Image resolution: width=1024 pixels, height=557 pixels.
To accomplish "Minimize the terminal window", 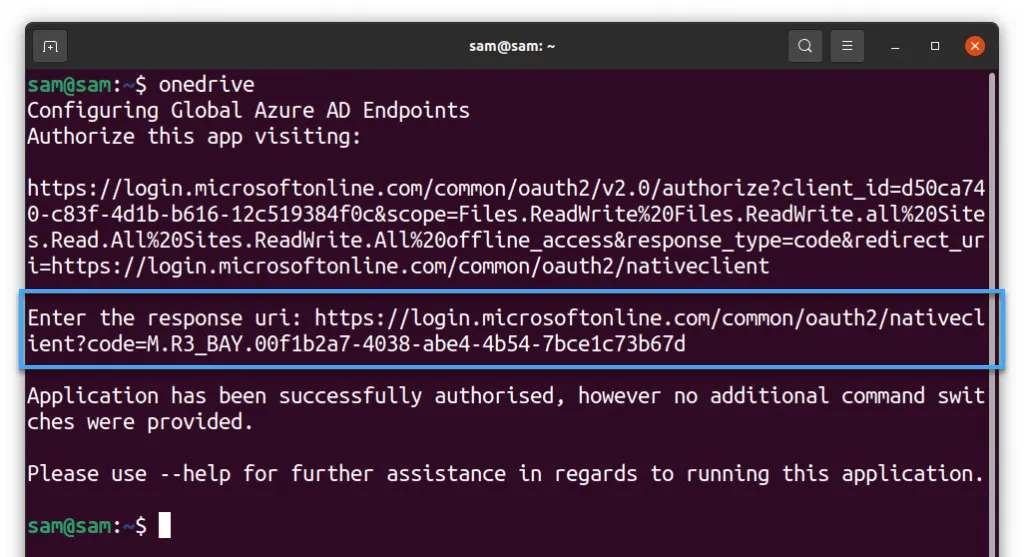I will tap(895, 46).
